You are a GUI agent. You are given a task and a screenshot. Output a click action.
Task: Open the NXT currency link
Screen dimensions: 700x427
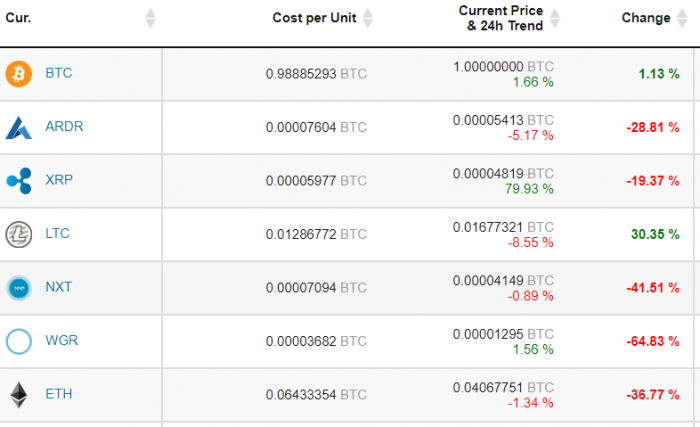[x=58, y=287]
